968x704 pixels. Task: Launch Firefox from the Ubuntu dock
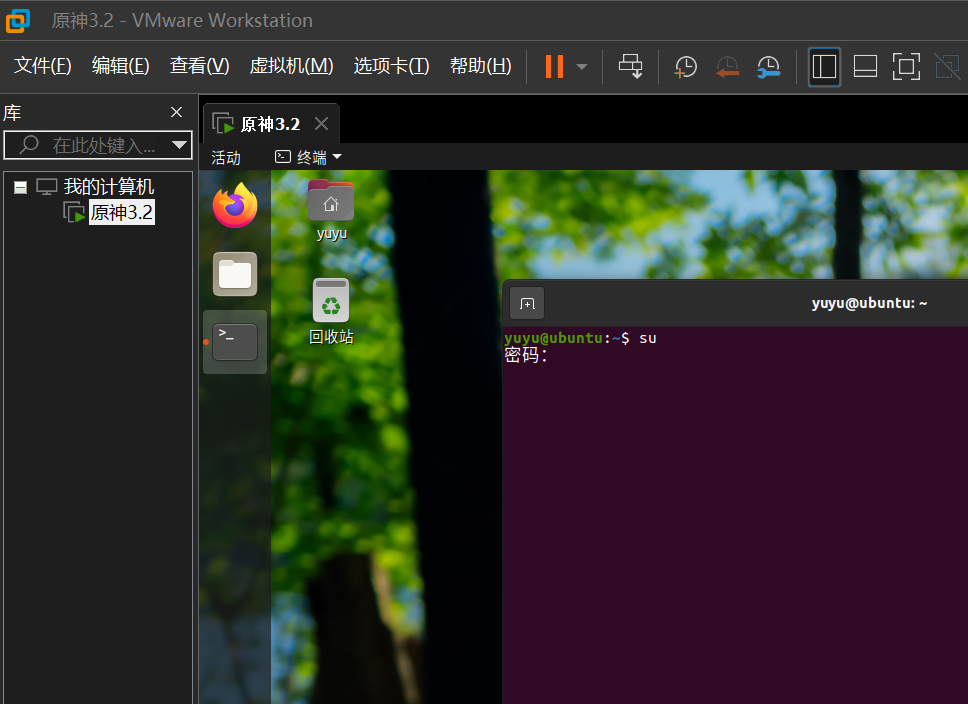(235, 206)
